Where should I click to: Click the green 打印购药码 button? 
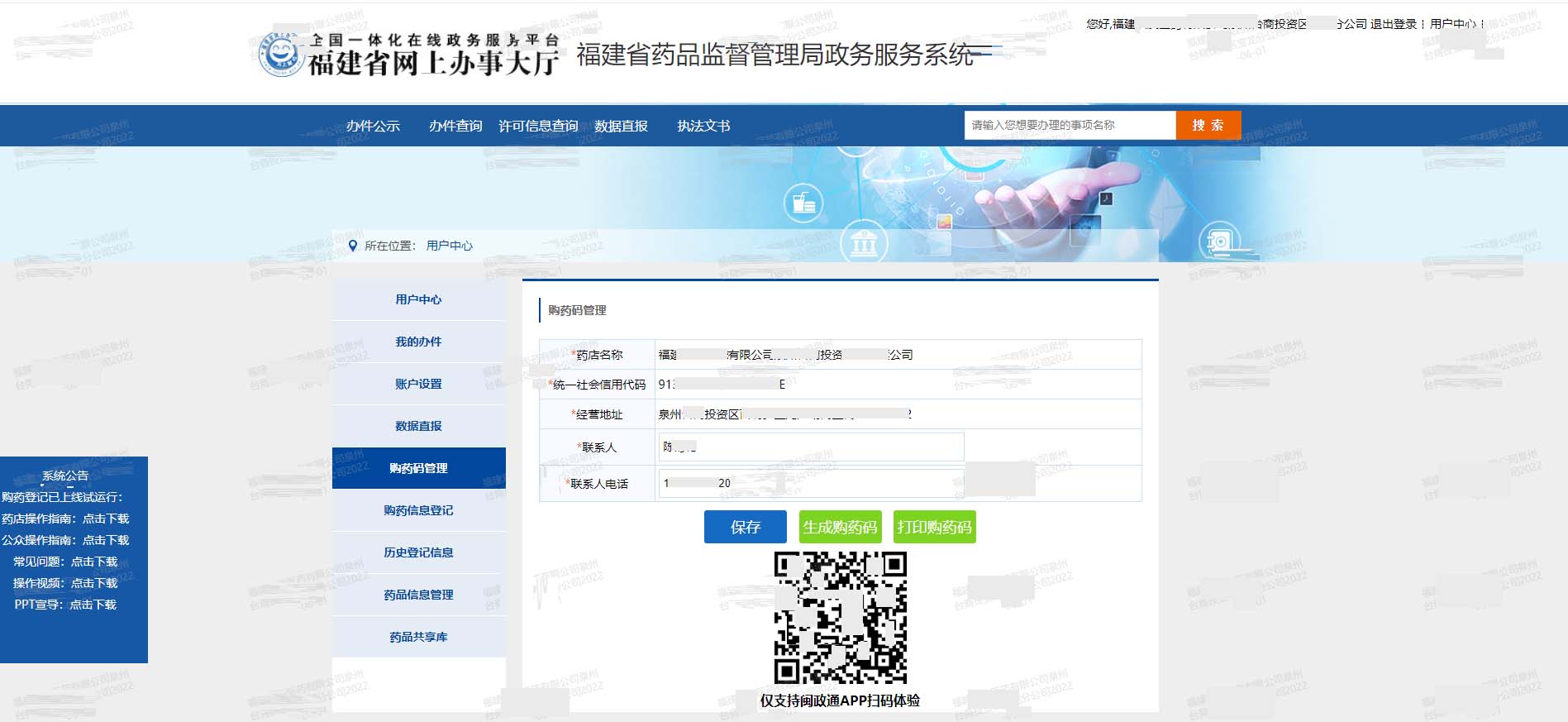pos(934,527)
